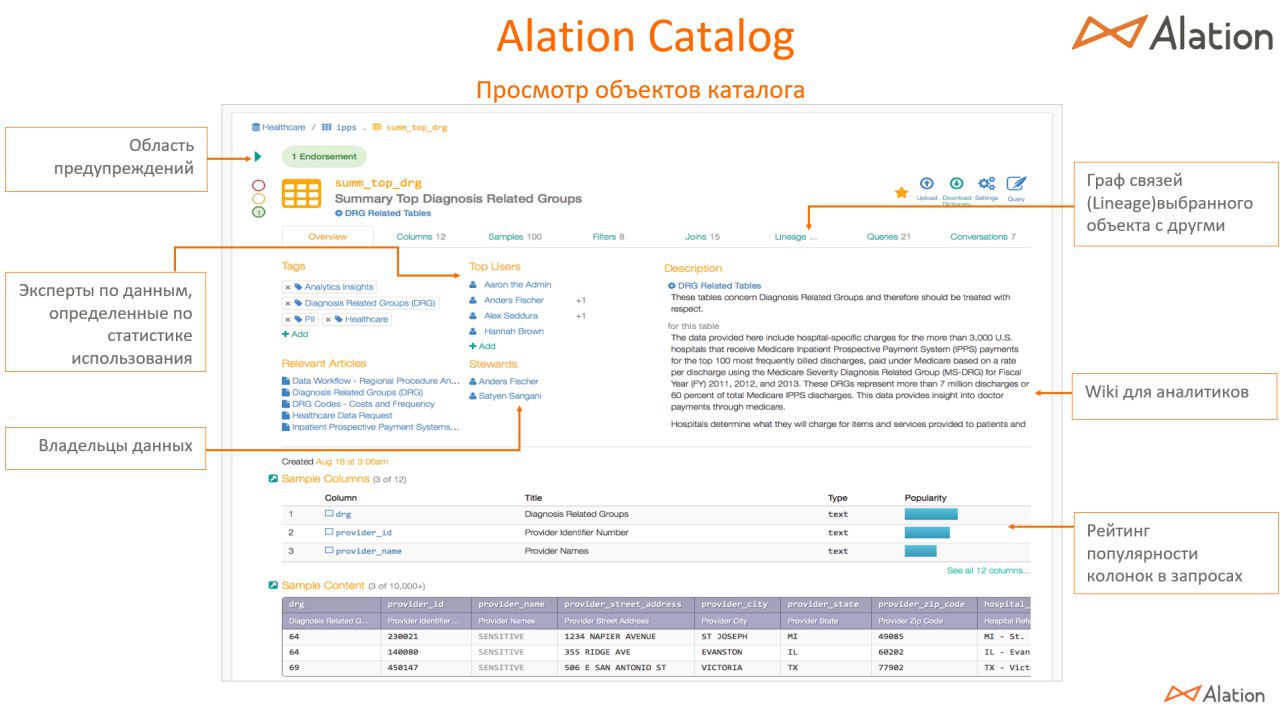
Task: Open the Settings gears icon
Action: 986,184
